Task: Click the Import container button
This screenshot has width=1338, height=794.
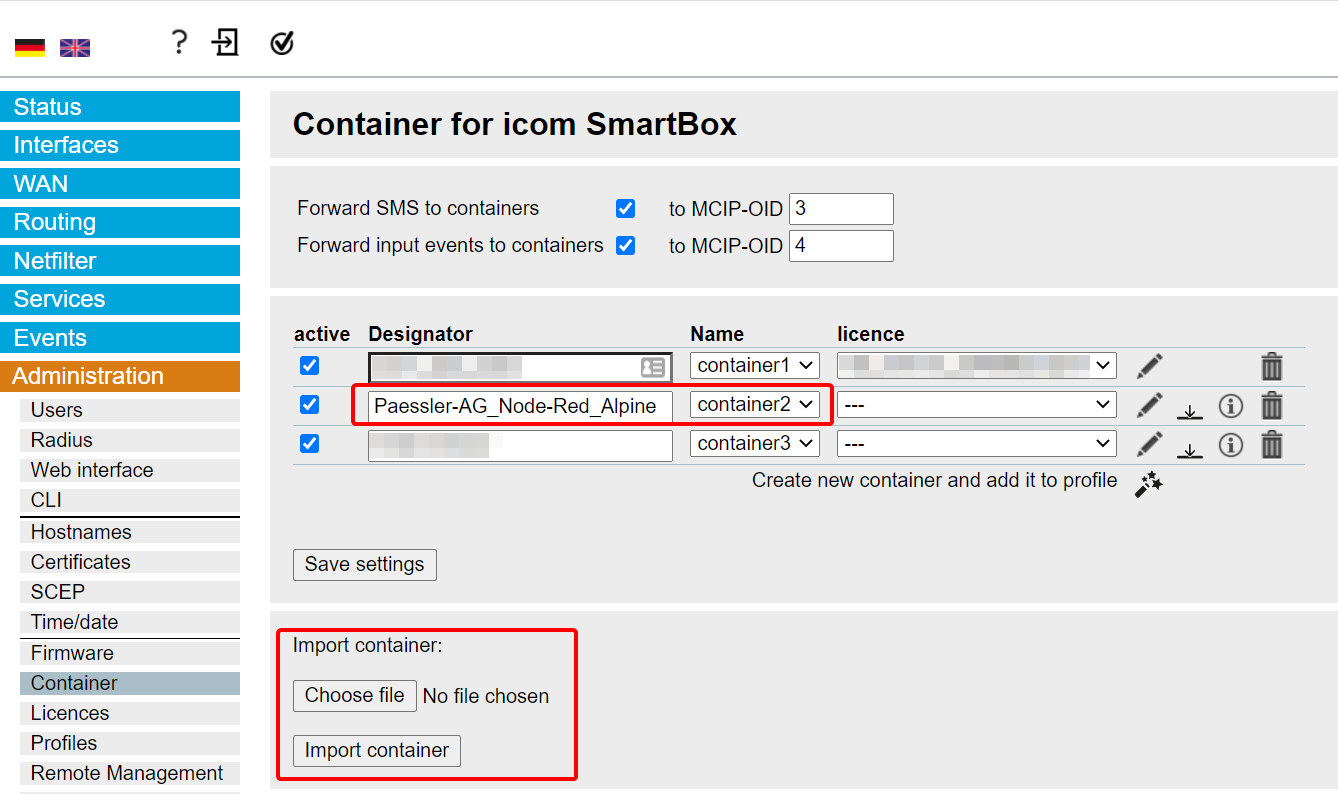Action: [377, 750]
